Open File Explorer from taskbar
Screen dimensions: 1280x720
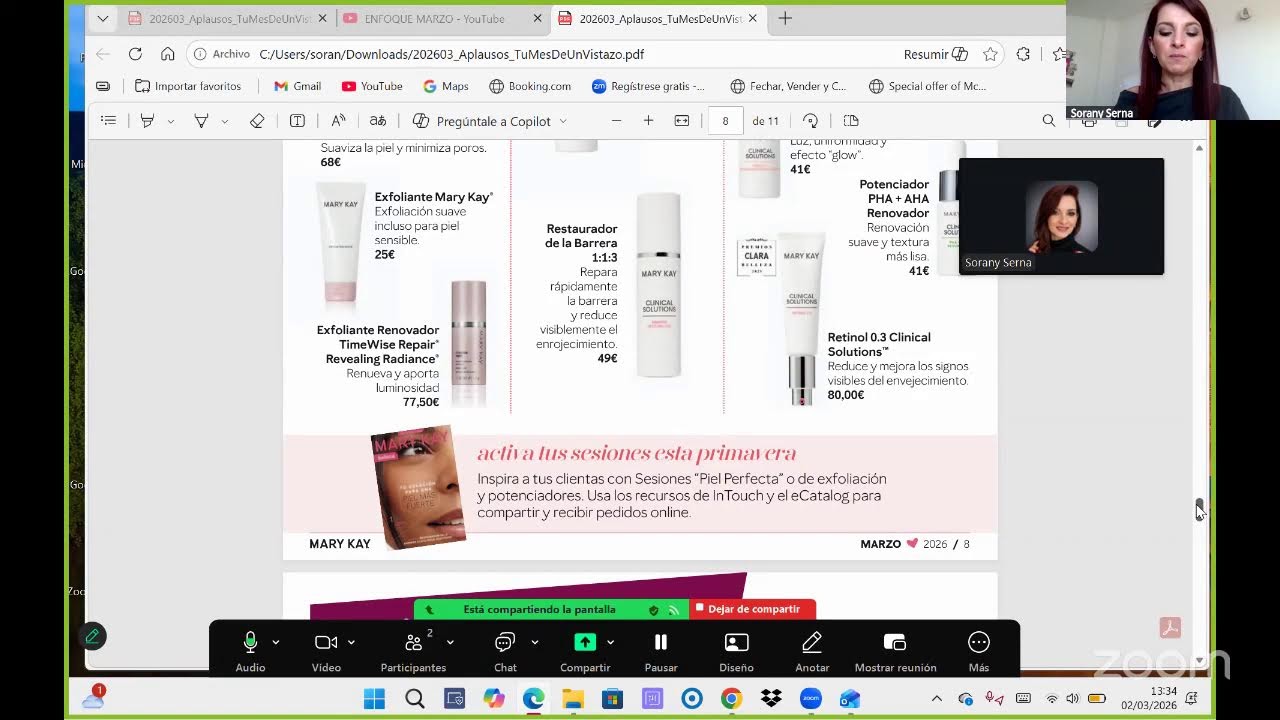(x=573, y=698)
